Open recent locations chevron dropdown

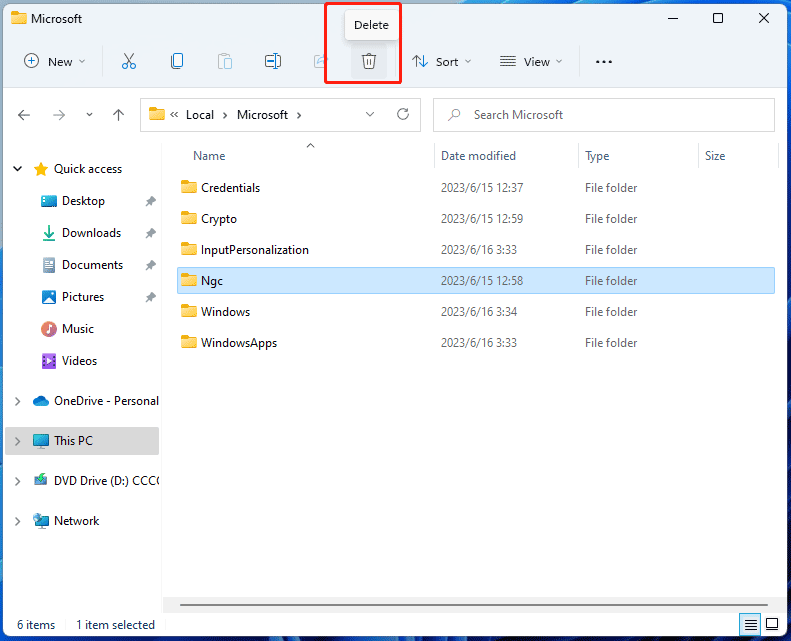pyautogui.click(x=89, y=115)
